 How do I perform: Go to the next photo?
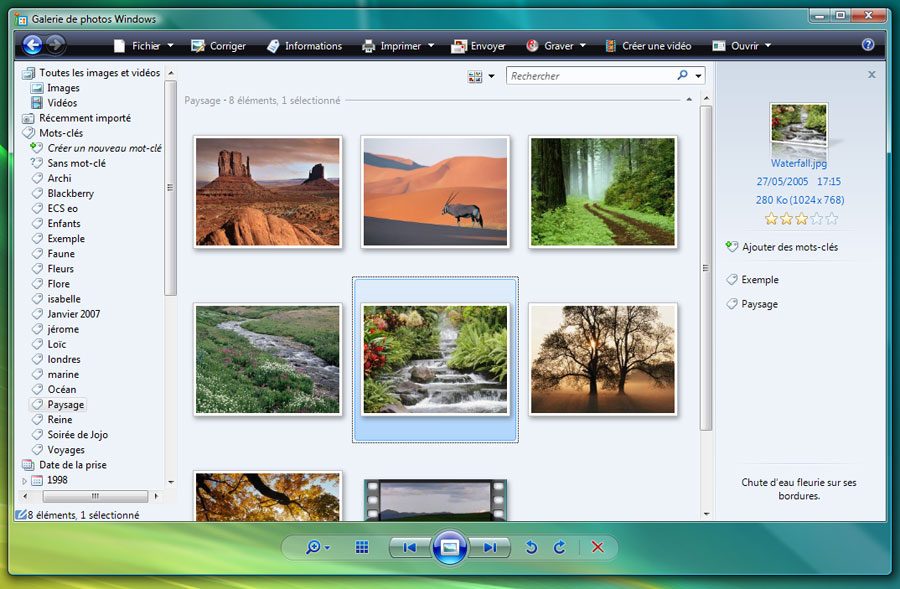(x=489, y=547)
